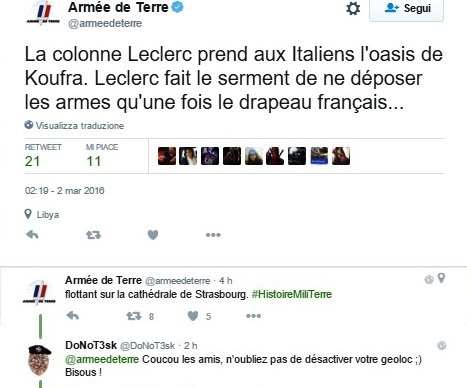Click the location pin icon on the Strasbourg tweet
The height and width of the screenshot is (388, 467).
click(441, 278)
